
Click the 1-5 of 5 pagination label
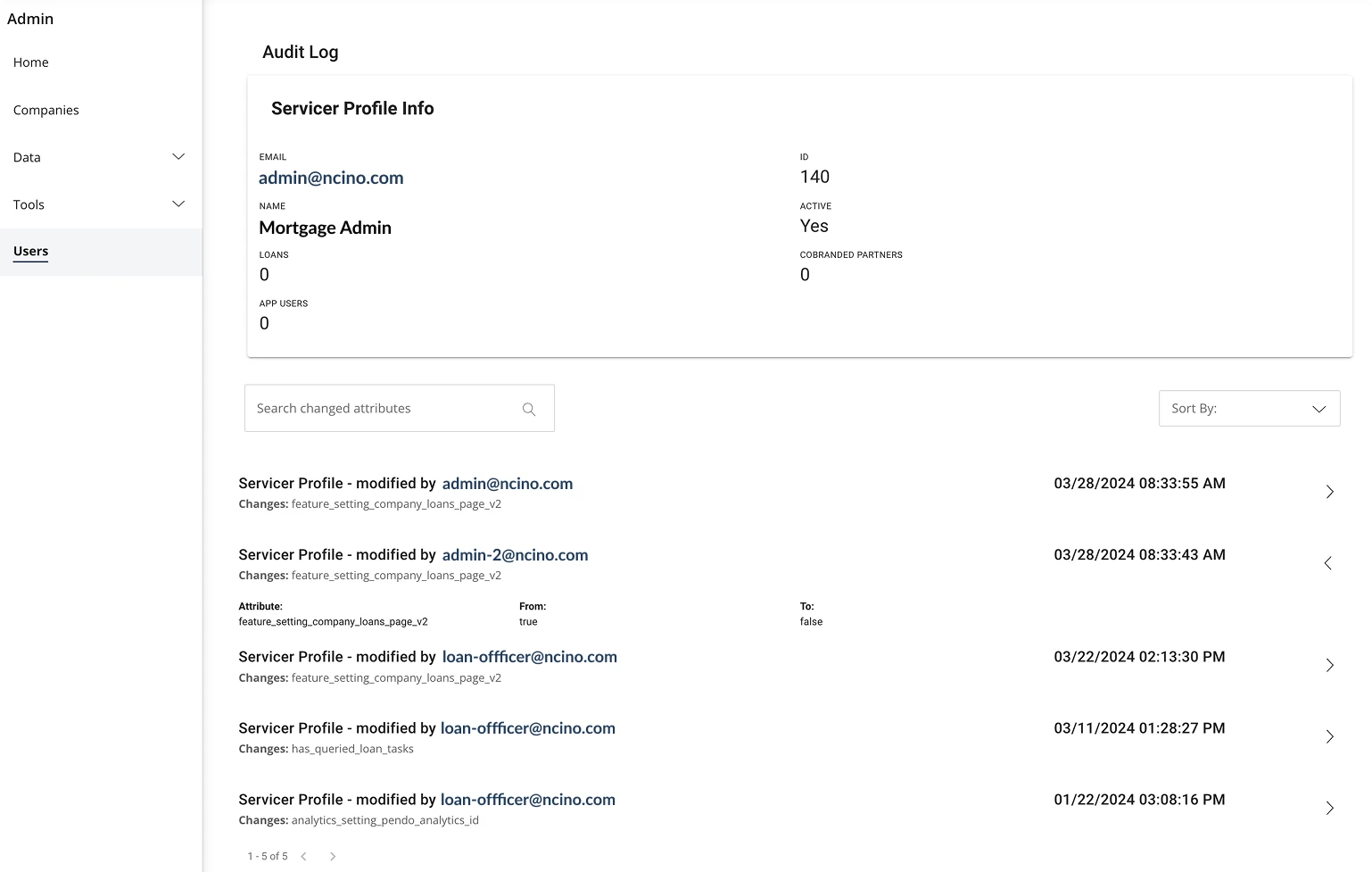267,855
